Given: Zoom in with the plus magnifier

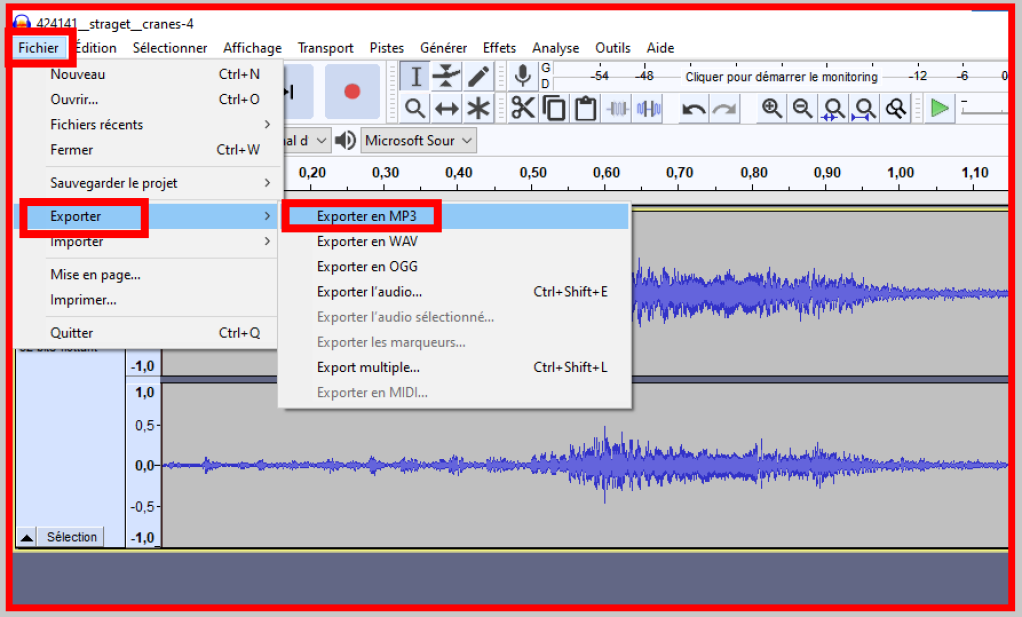Looking at the screenshot, I should click(771, 108).
